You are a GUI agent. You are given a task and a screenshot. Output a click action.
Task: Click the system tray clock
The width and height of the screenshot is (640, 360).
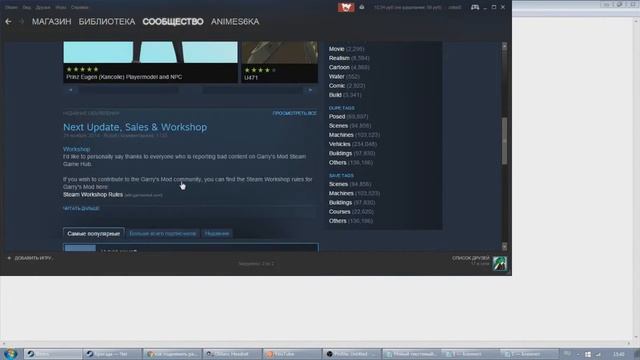click(x=619, y=354)
